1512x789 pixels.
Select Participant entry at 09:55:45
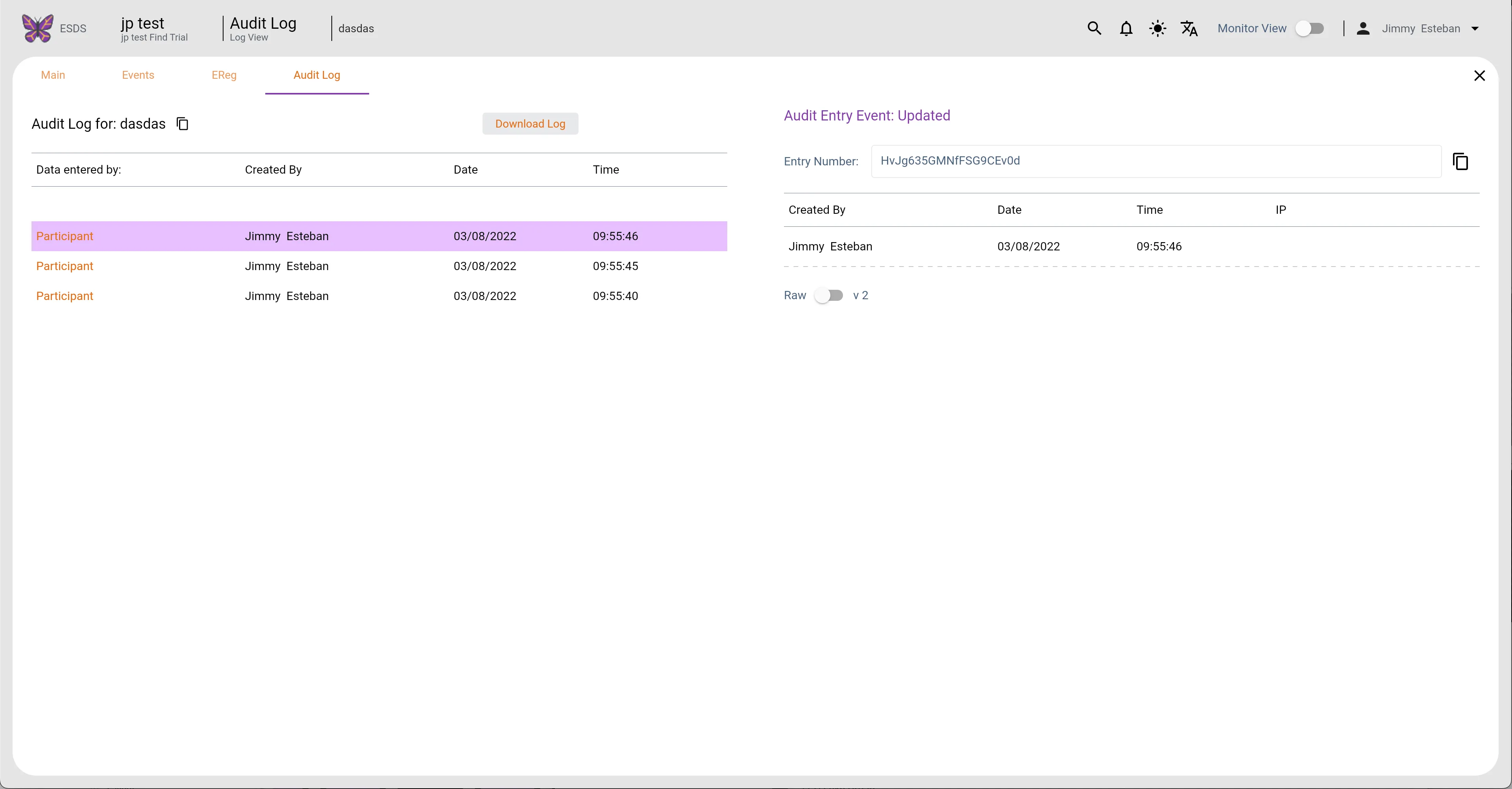click(x=379, y=266)
